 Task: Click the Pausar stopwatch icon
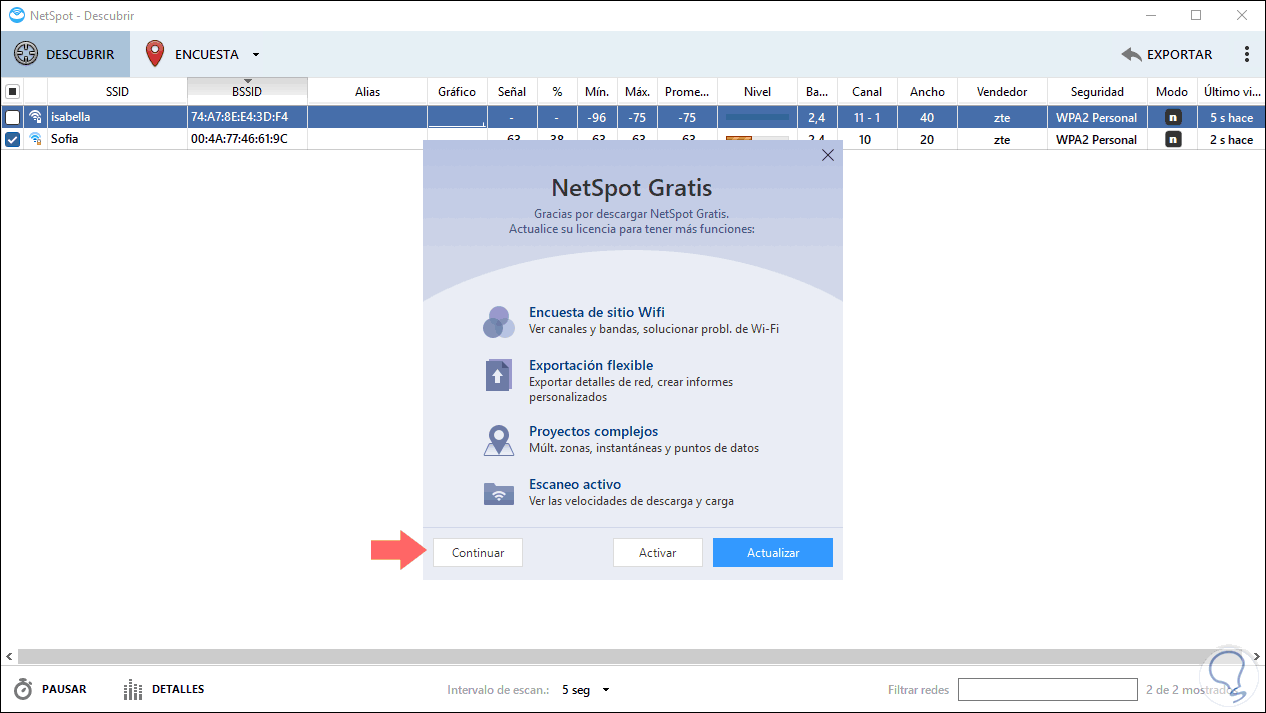point(24,690)
